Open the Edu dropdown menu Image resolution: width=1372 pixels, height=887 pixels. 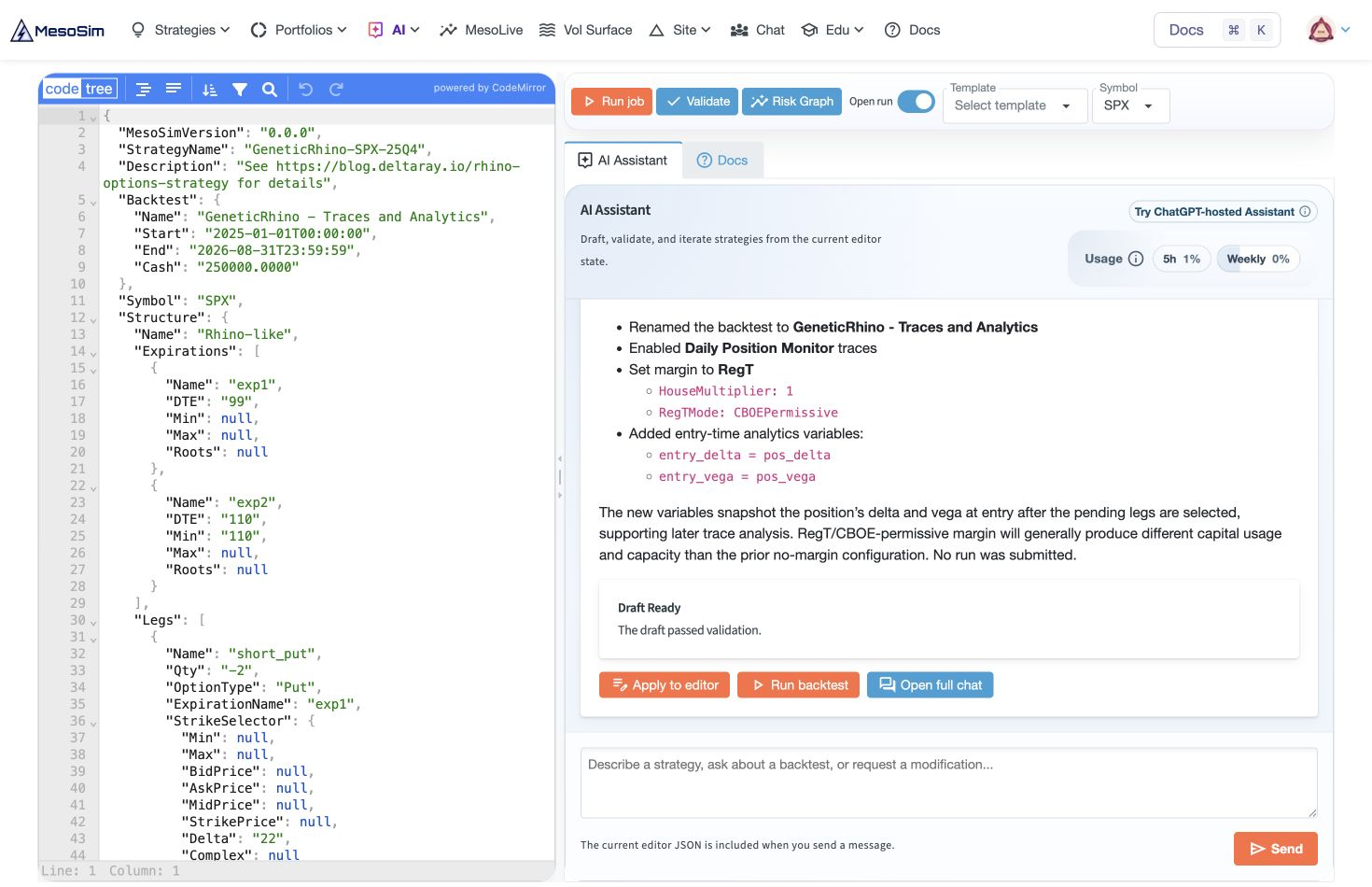[x=833, y=30]
